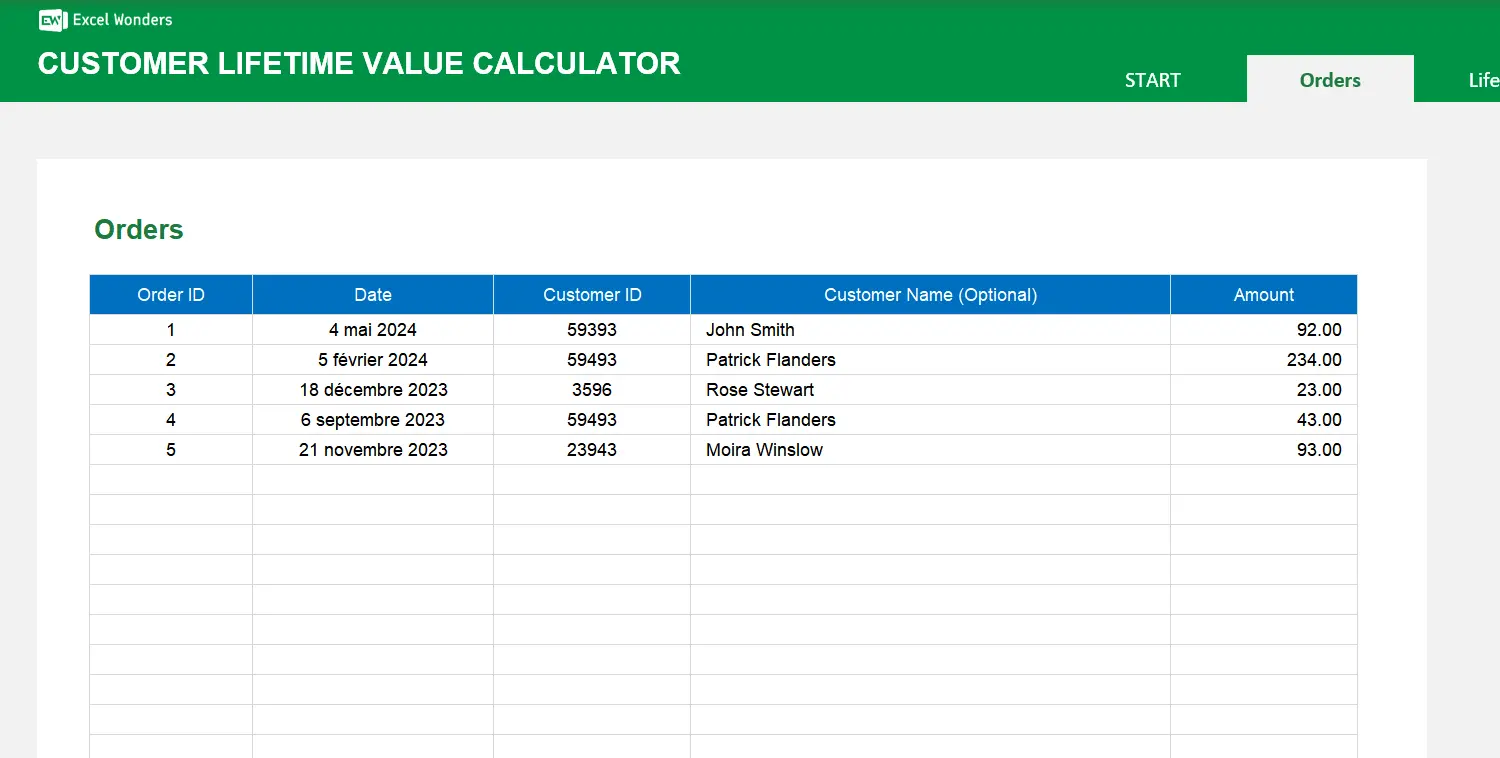1500x758 pixels.
Task: Click the date cell showing 4 mai 2024
Action: pos(372,329)
